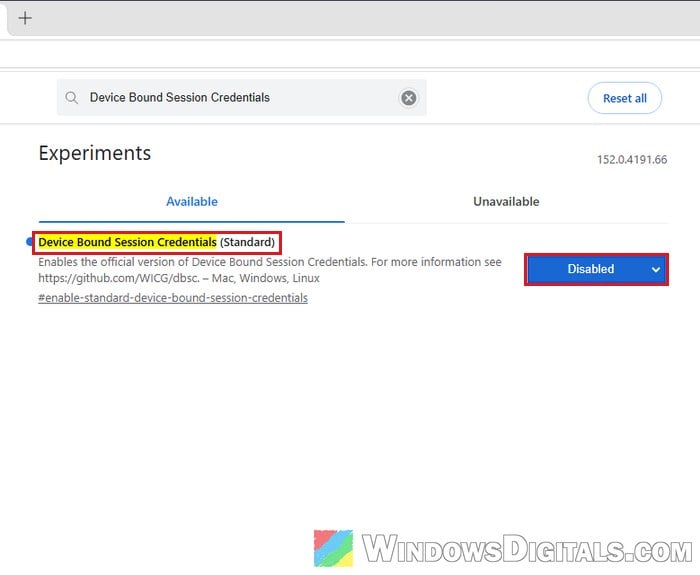The width and height of the screenshot is (700, 575).
Task: Open the #enable-standard-device-bound-session-credentials anchor link
Action: pos(173,298)
